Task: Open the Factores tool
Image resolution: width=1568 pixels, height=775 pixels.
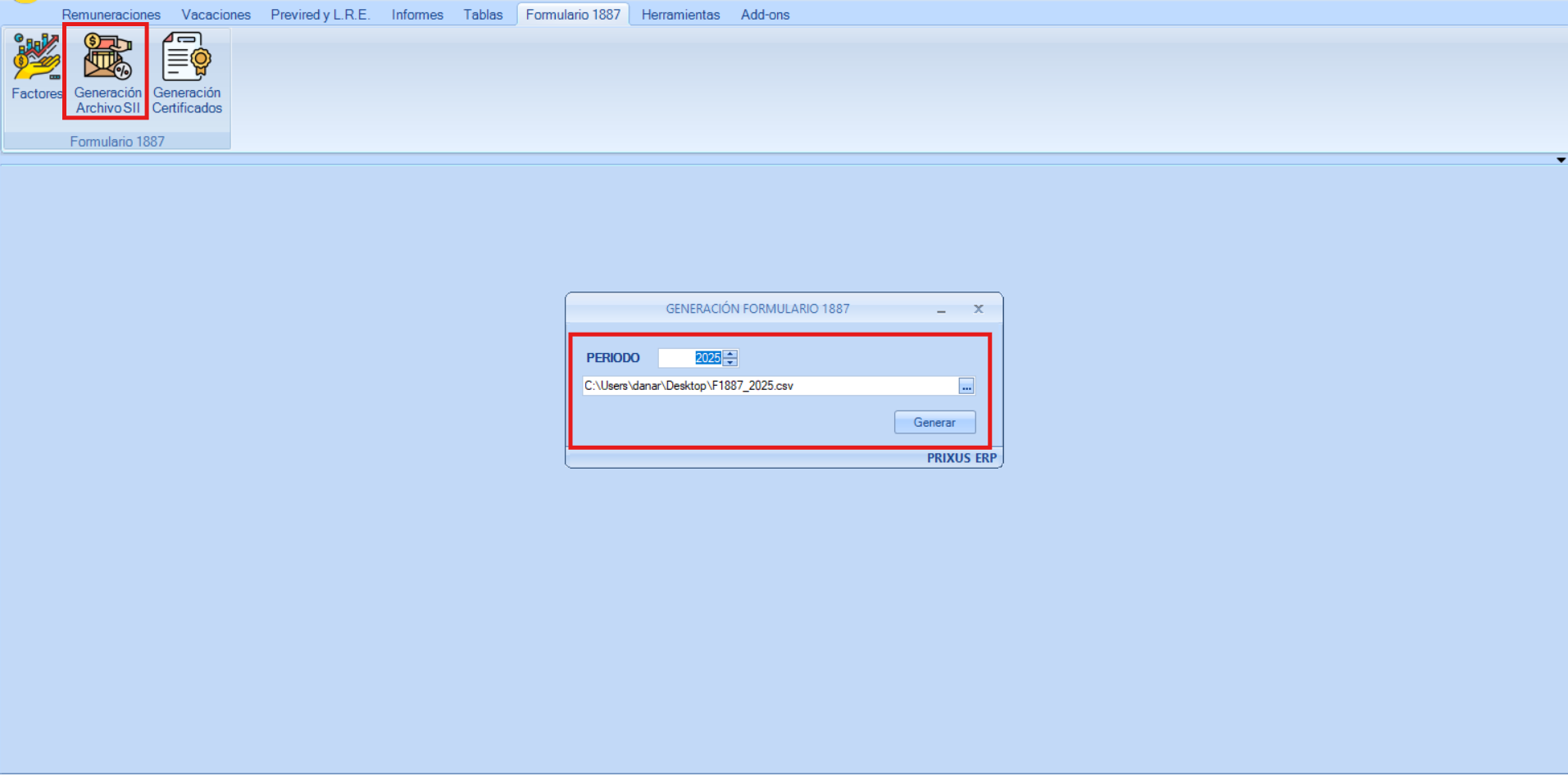Action: coord(36,67)
